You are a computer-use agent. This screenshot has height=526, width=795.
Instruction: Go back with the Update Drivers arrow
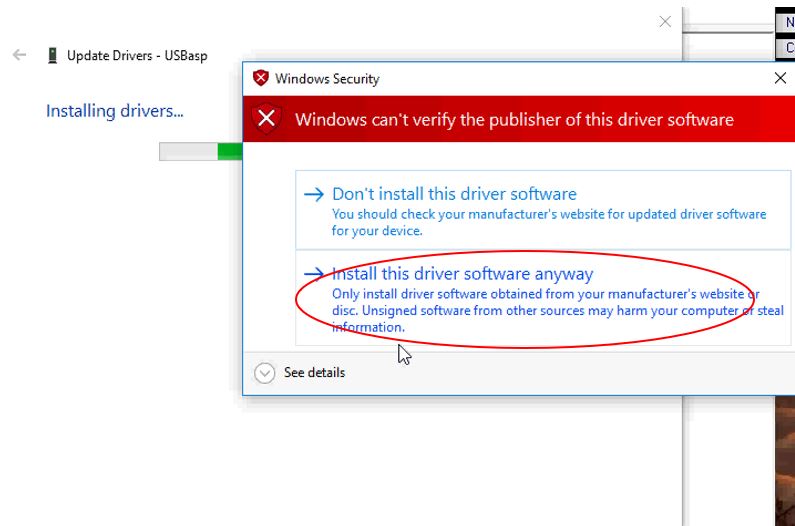[19, 55]
